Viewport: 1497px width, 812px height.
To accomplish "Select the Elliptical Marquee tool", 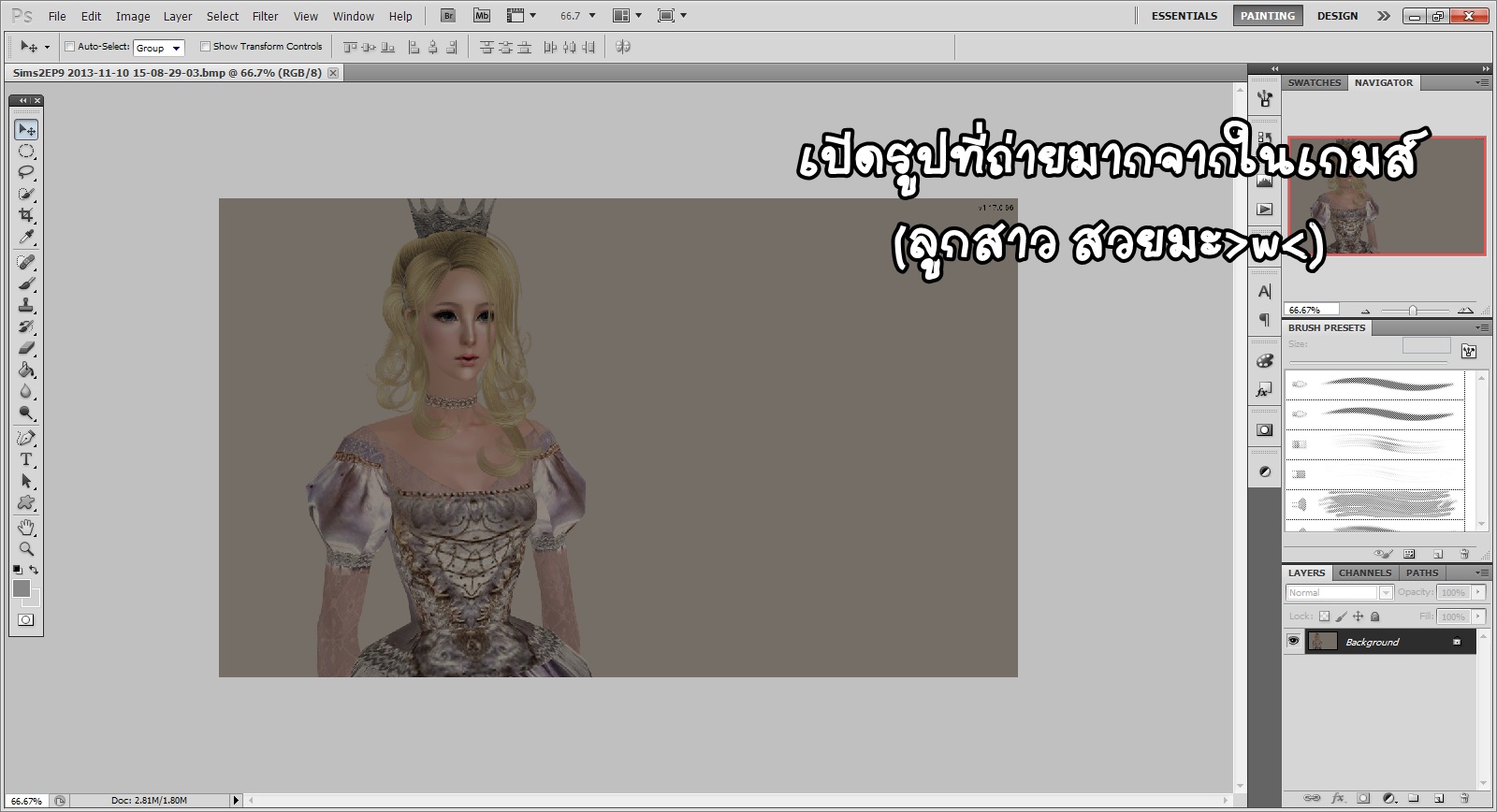I will 26,151.
